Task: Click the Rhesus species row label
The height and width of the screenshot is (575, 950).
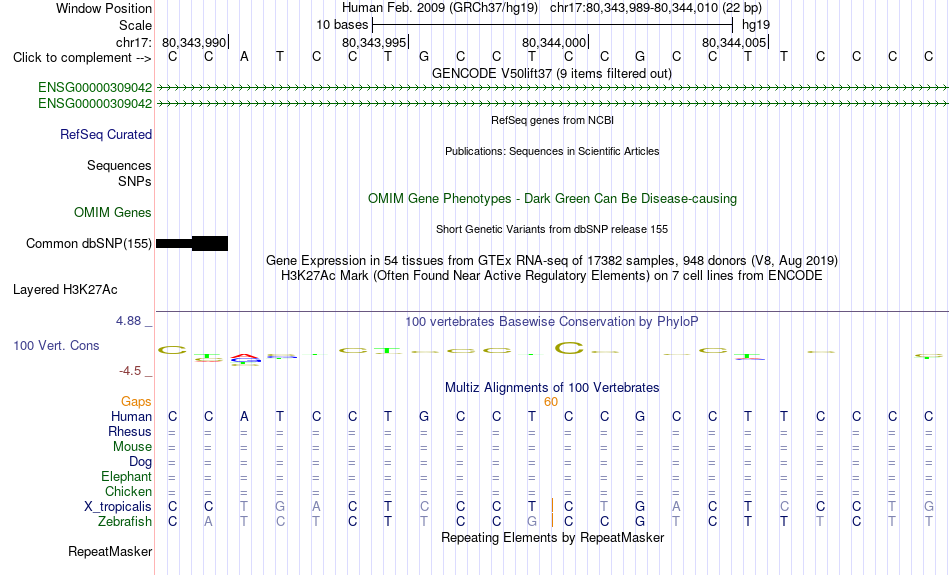Action: pyautogui.click(x=130, y=431)
